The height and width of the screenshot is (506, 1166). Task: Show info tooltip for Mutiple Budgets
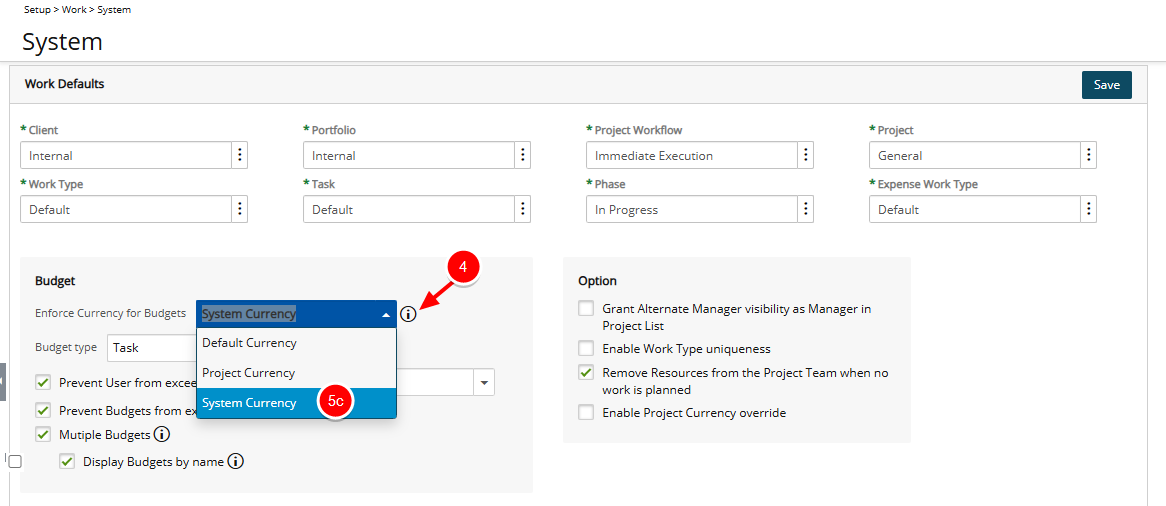point(162,434)
